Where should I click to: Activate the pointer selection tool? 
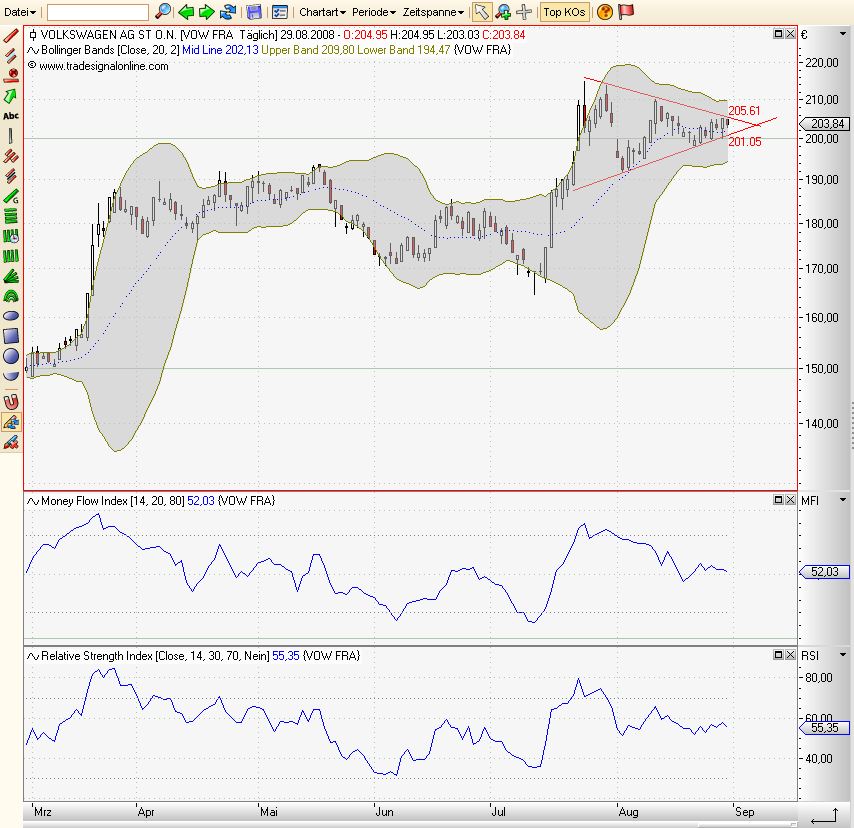[481, 11]
